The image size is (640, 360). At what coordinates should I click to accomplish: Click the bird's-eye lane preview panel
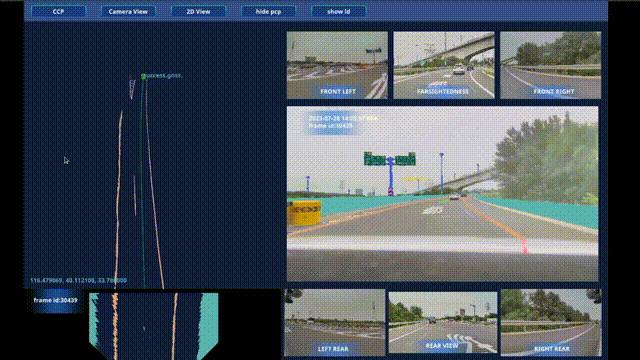[153, 326]
